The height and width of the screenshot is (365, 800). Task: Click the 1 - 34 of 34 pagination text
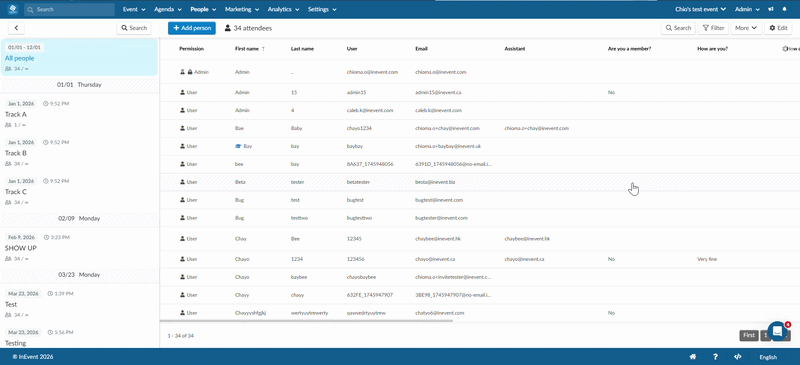[x=181, y=335]
